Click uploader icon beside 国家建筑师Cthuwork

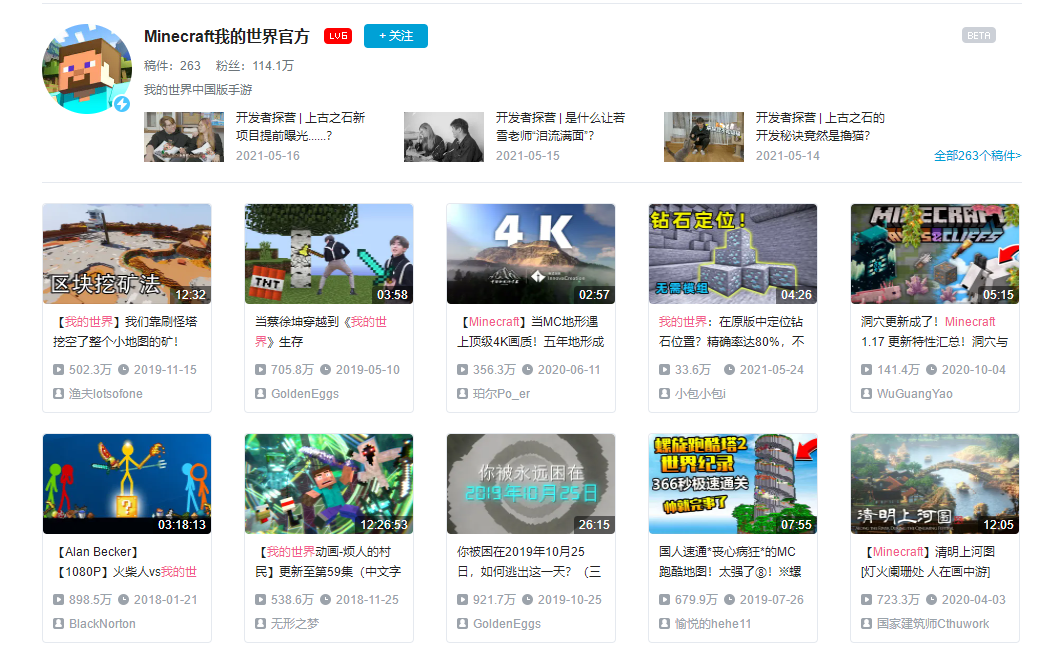coord(867,624)
